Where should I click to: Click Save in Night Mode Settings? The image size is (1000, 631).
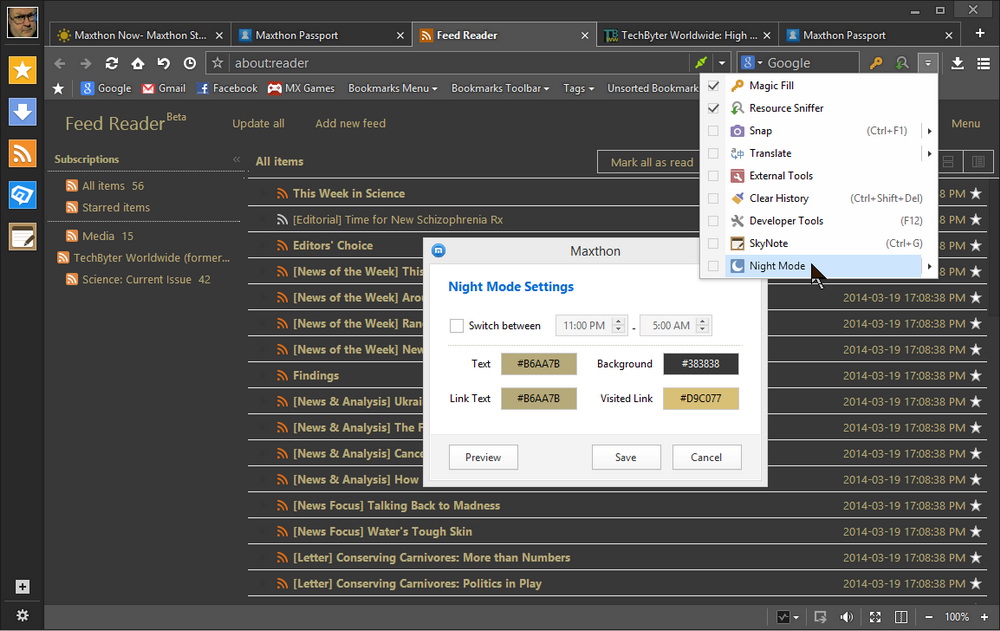tap(626, 457)
